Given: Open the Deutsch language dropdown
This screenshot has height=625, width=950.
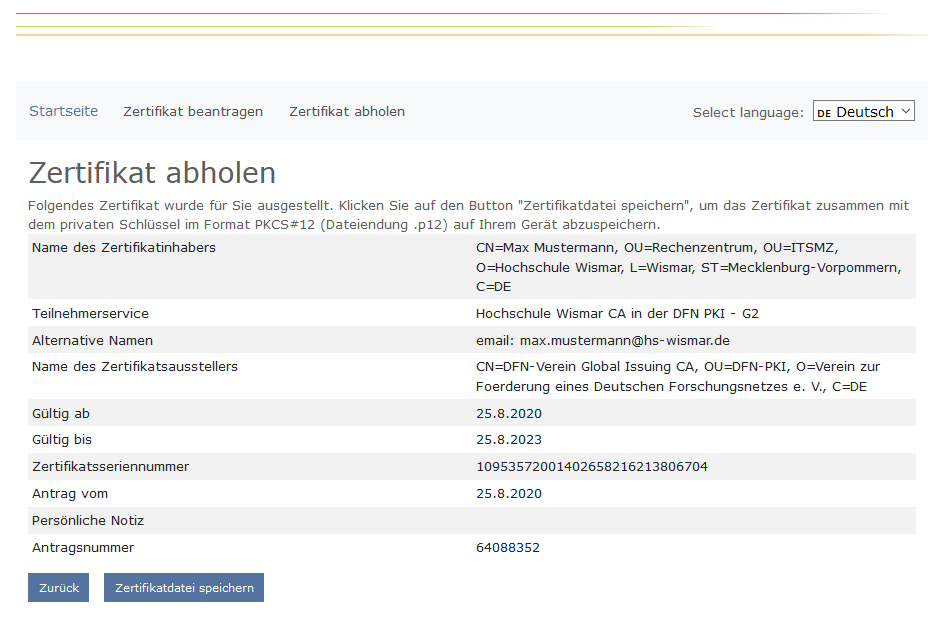Looking at the screenshot, I should coord(863,111).
